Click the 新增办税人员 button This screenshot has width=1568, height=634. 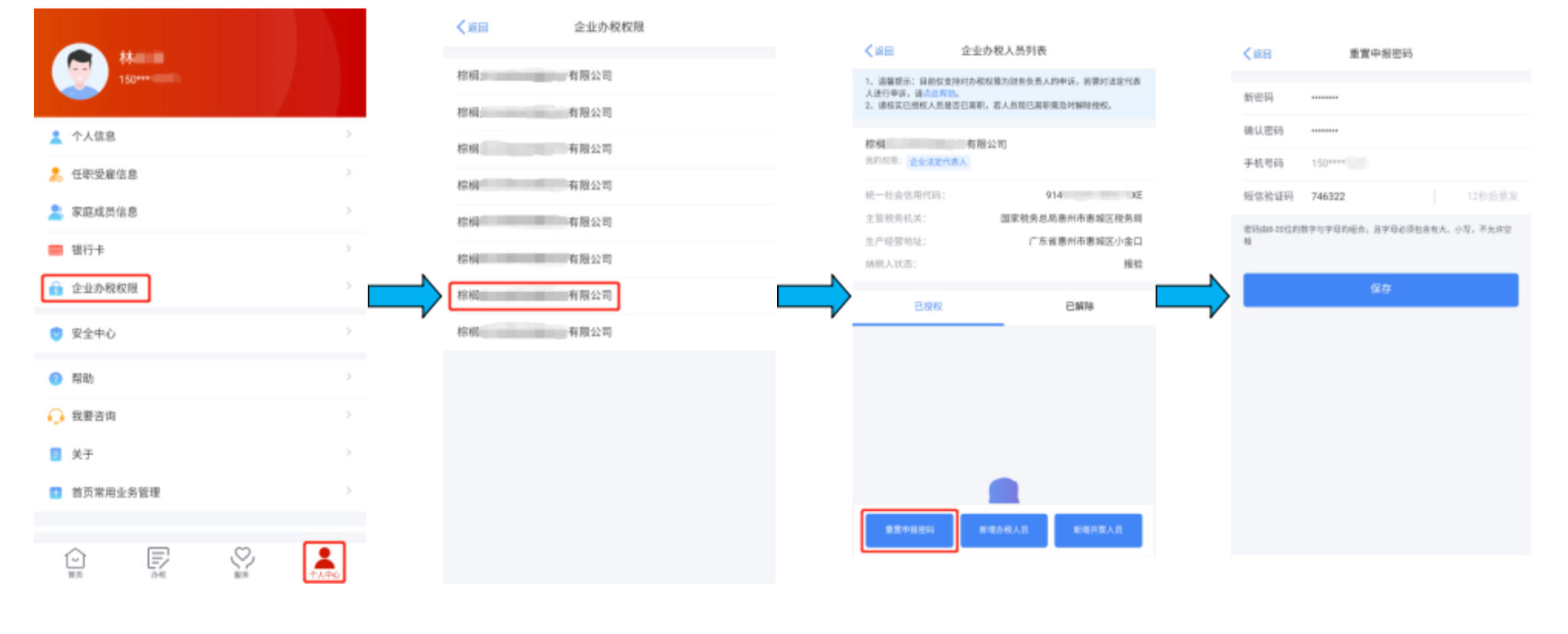tap(1003, 530)
